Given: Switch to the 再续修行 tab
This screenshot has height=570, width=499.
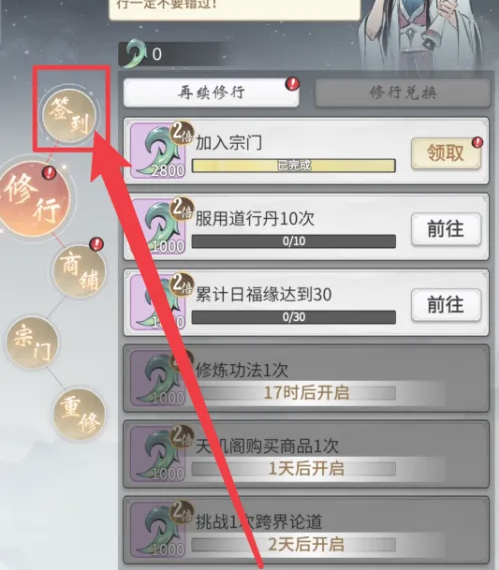Looking at the screenshot, I should (x=211, y=93).
